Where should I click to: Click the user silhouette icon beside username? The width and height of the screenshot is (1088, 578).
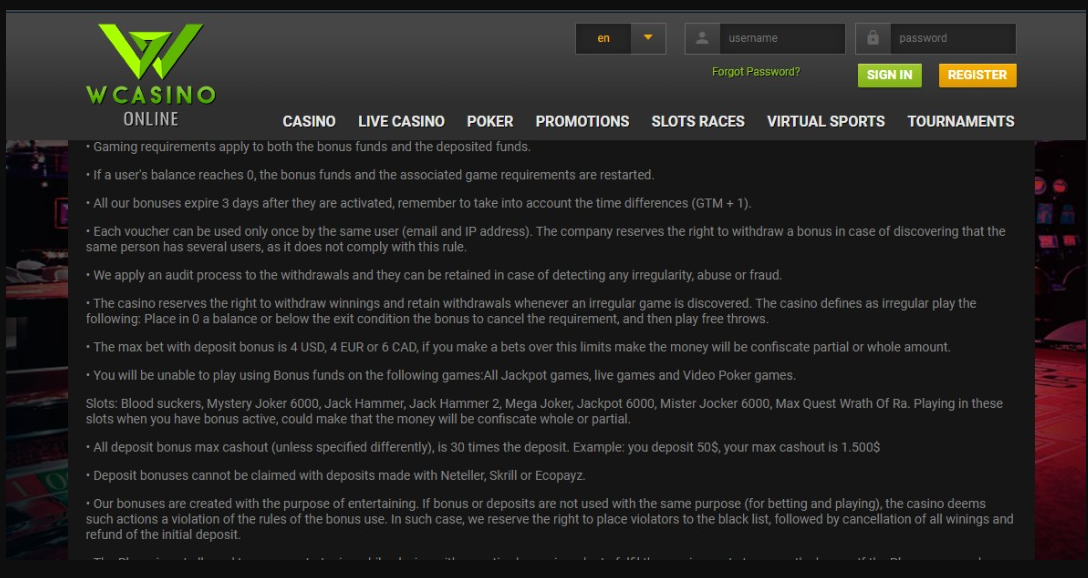702,38
